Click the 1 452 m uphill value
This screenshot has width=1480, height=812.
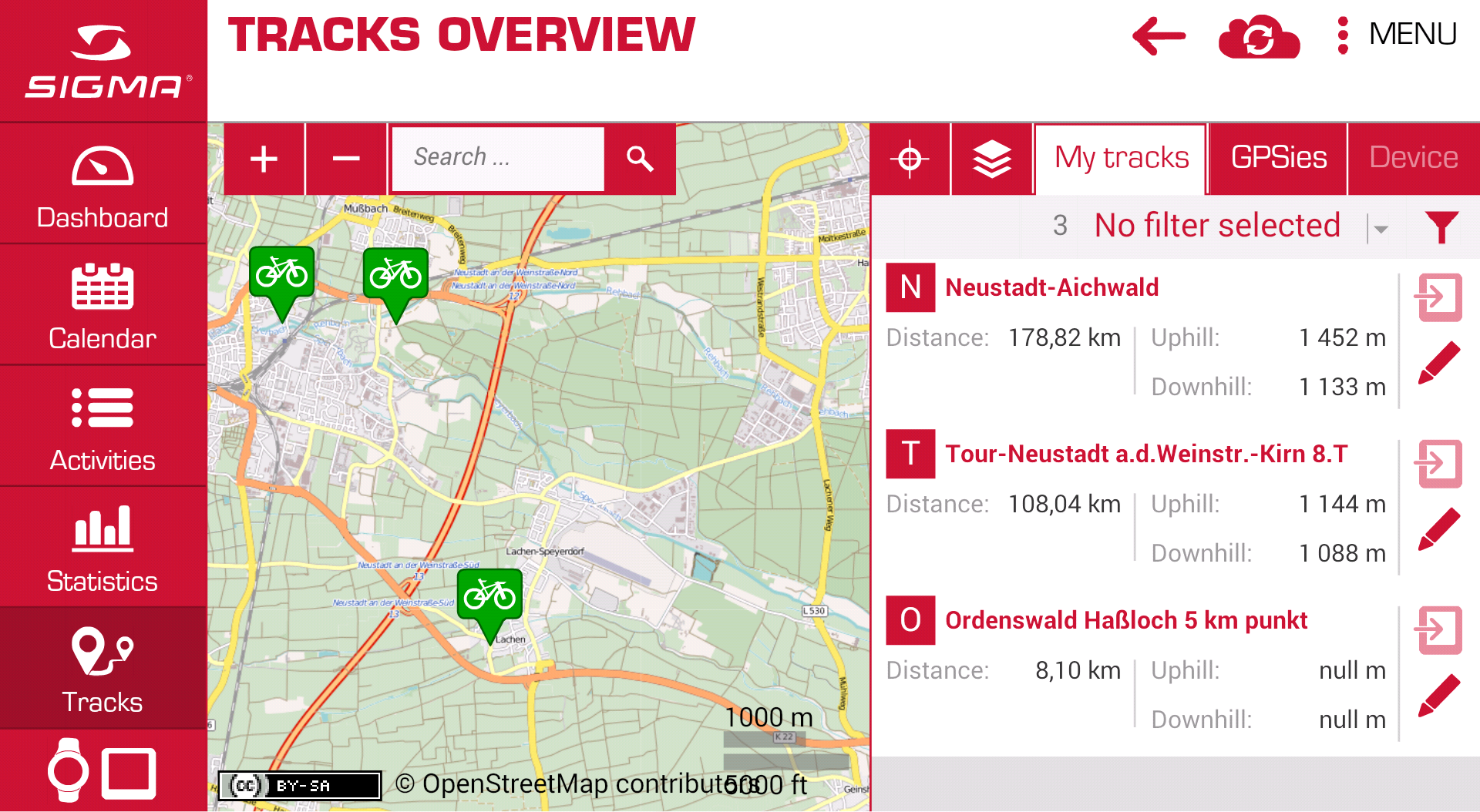(1342, 337)
